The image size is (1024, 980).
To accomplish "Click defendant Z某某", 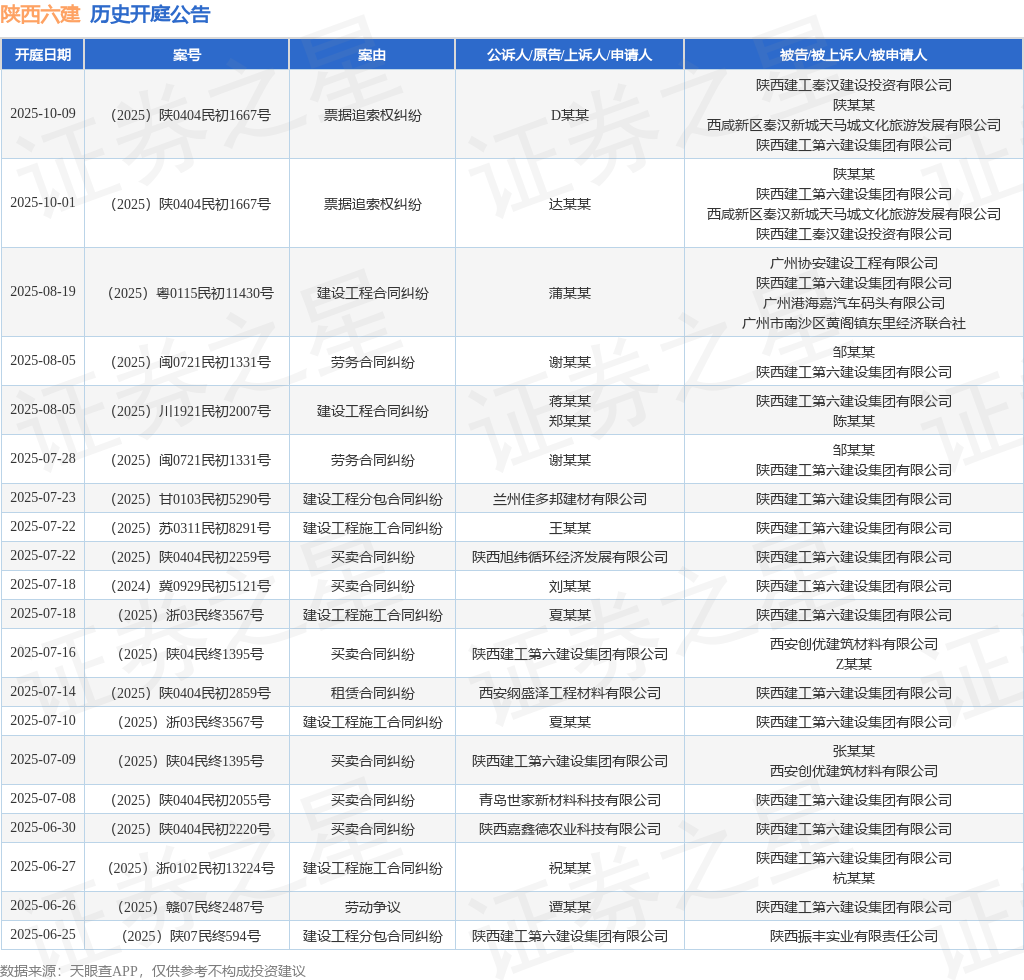I will tap(854, 664).
